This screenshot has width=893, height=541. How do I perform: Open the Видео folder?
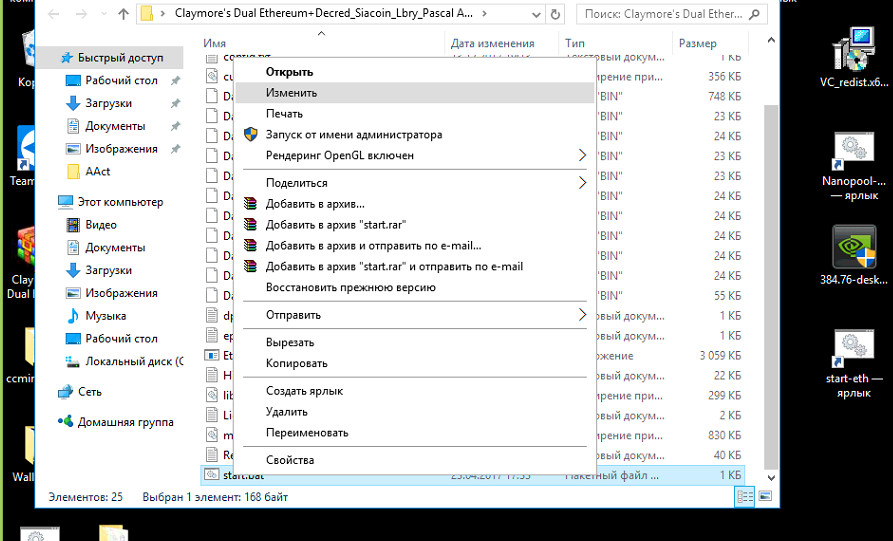coord(101,224)
